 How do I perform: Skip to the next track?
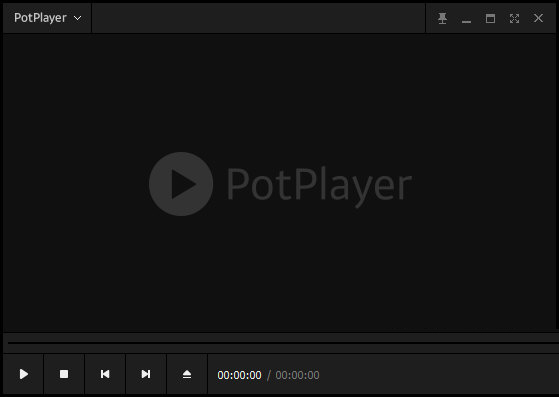[146, 374]
